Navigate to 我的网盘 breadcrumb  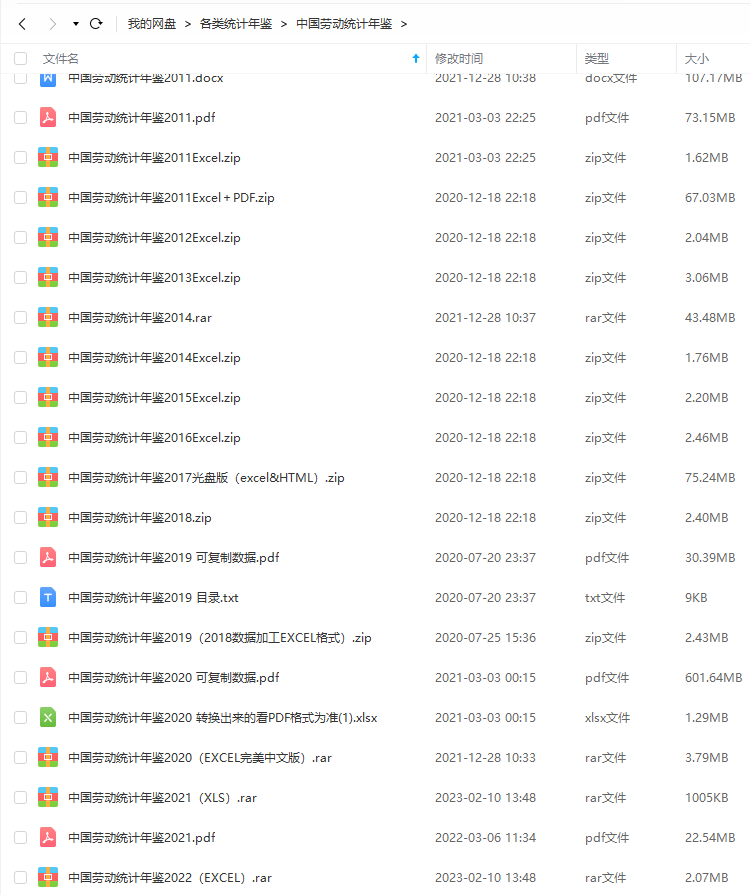coord(152,24)
